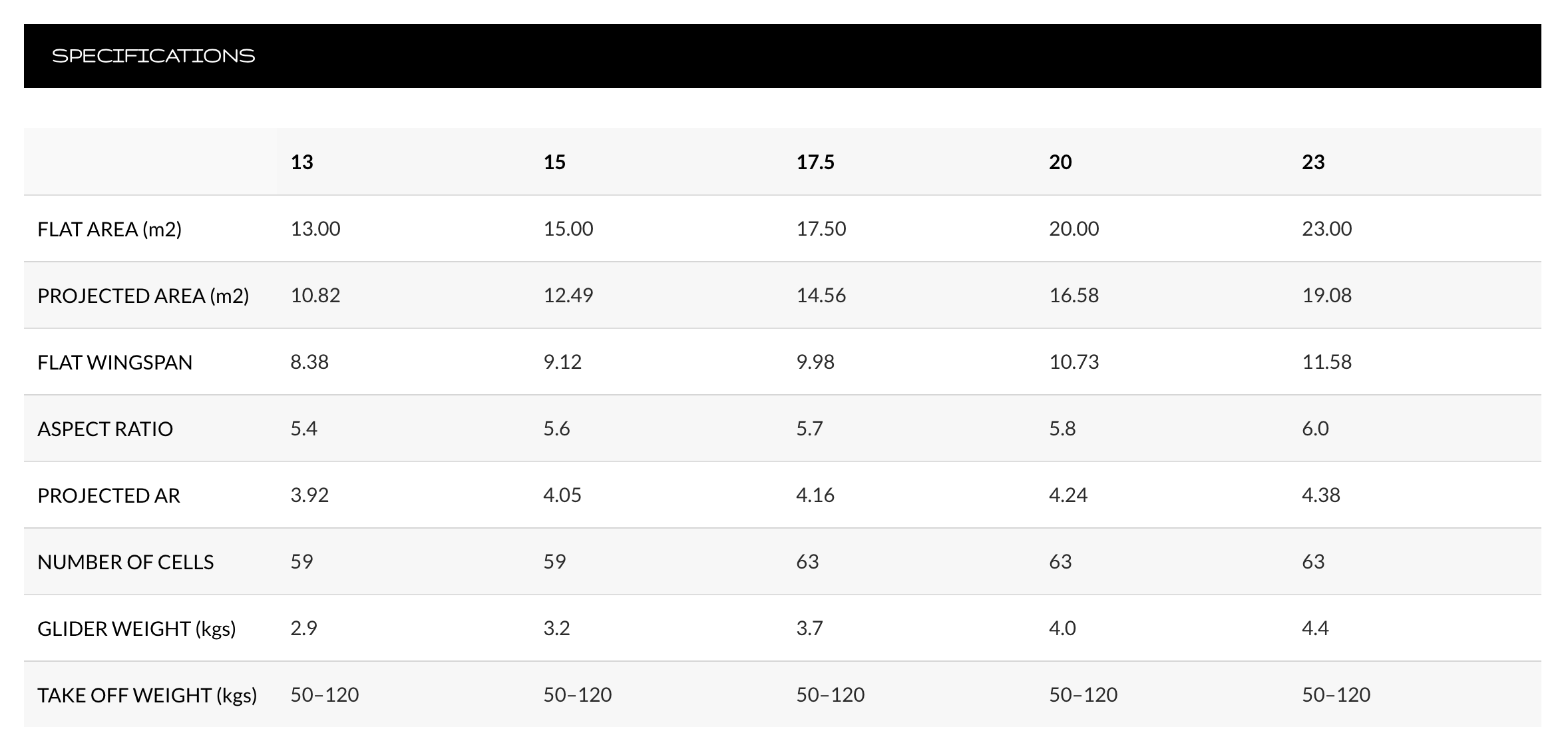
Task: Click the 17.5 size column header
Action: [815, 162]
